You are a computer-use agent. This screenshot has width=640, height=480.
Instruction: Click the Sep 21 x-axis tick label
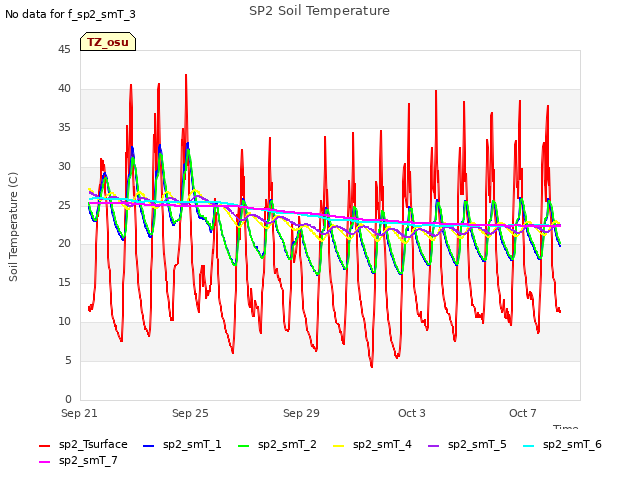click(x=79, y=413)
